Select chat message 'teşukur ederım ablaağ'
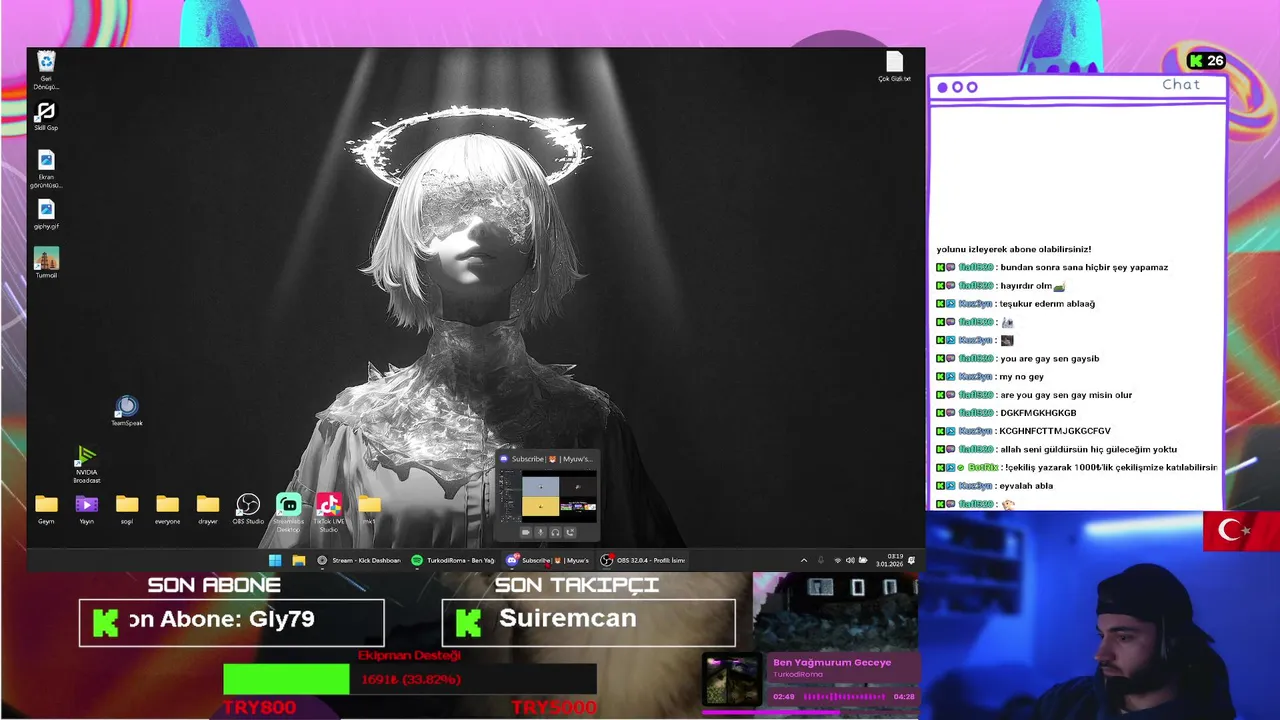1280x720 pixels. [x=1047, y=303]
